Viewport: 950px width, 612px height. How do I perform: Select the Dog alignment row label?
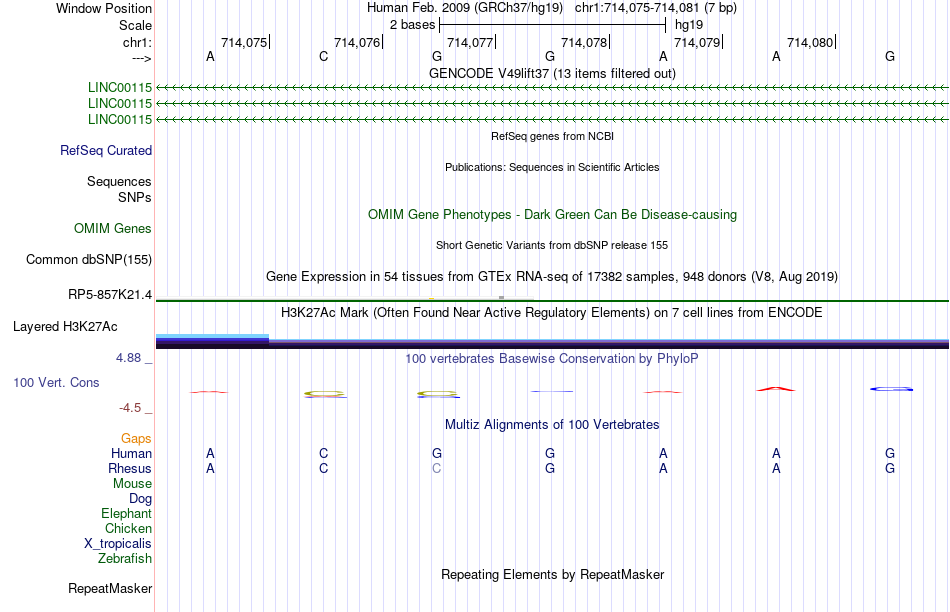tap(140, 498)
